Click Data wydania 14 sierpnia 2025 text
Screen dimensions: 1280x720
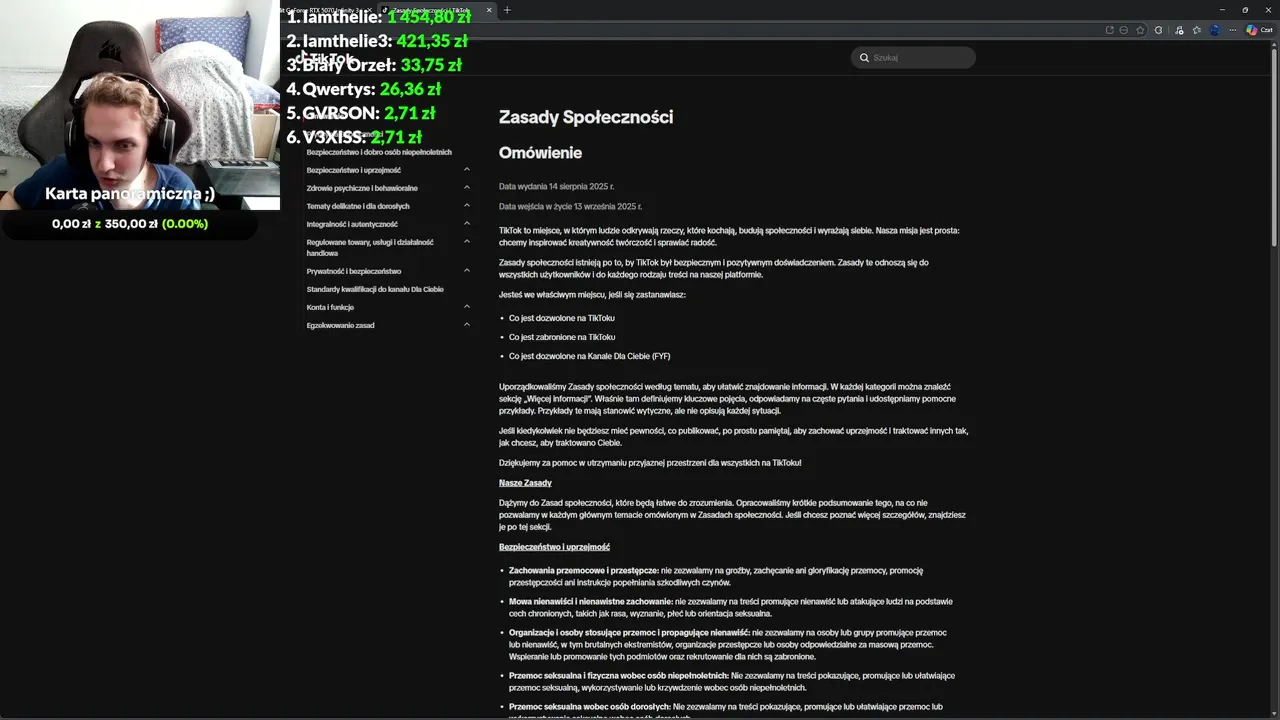coord(556,186)
